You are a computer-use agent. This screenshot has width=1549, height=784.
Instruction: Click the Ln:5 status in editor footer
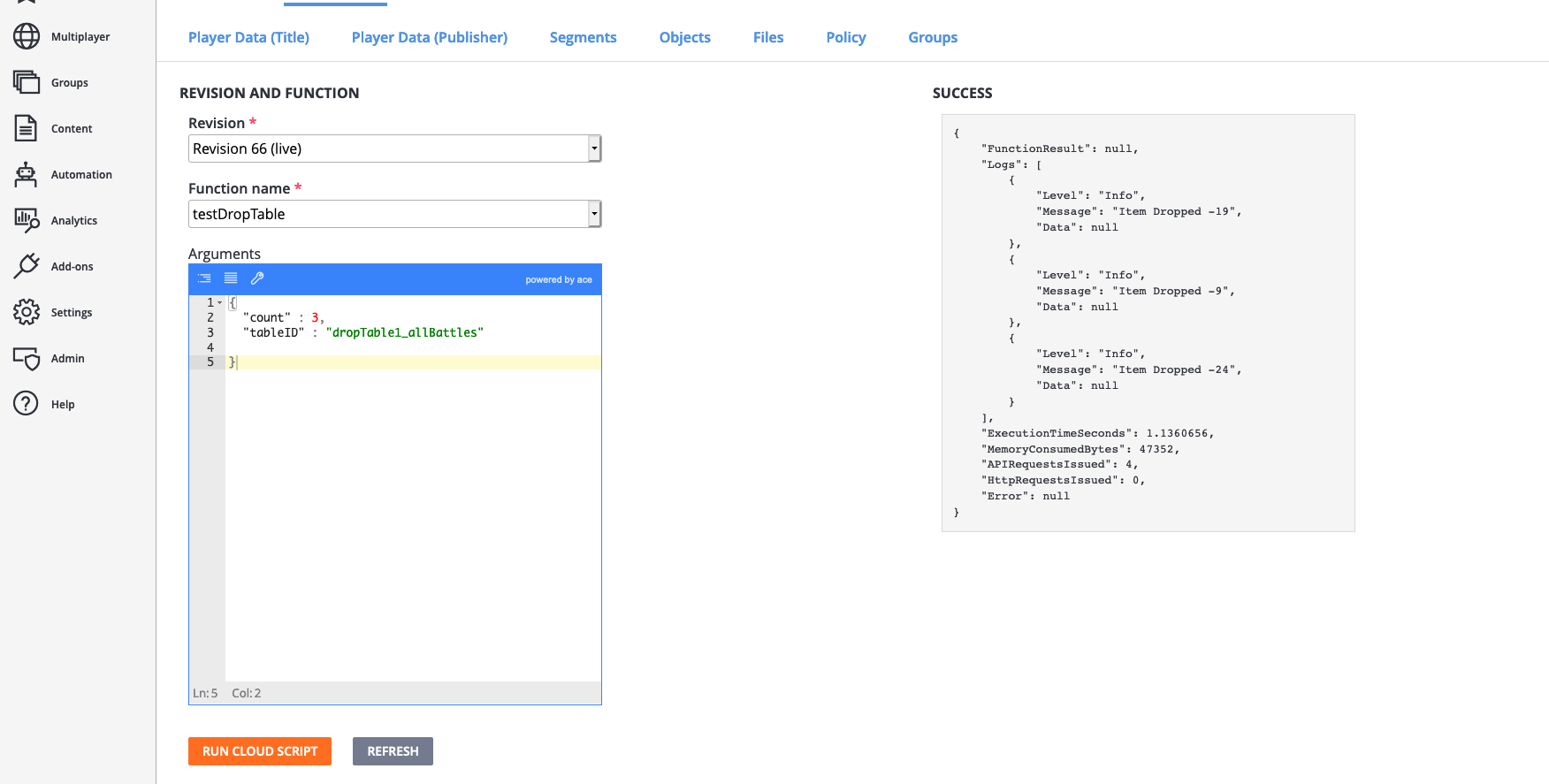point(205,693)
